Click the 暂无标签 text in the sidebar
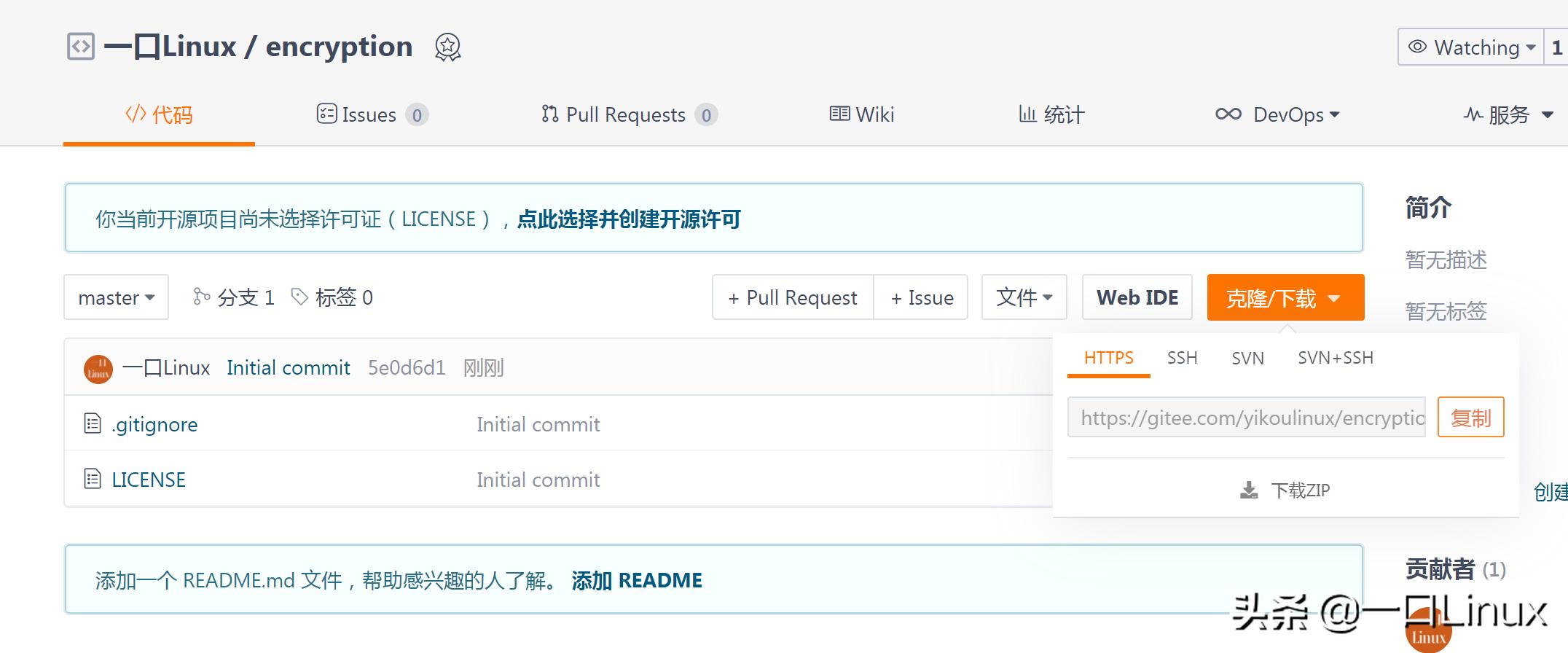 click(1446, 311)
